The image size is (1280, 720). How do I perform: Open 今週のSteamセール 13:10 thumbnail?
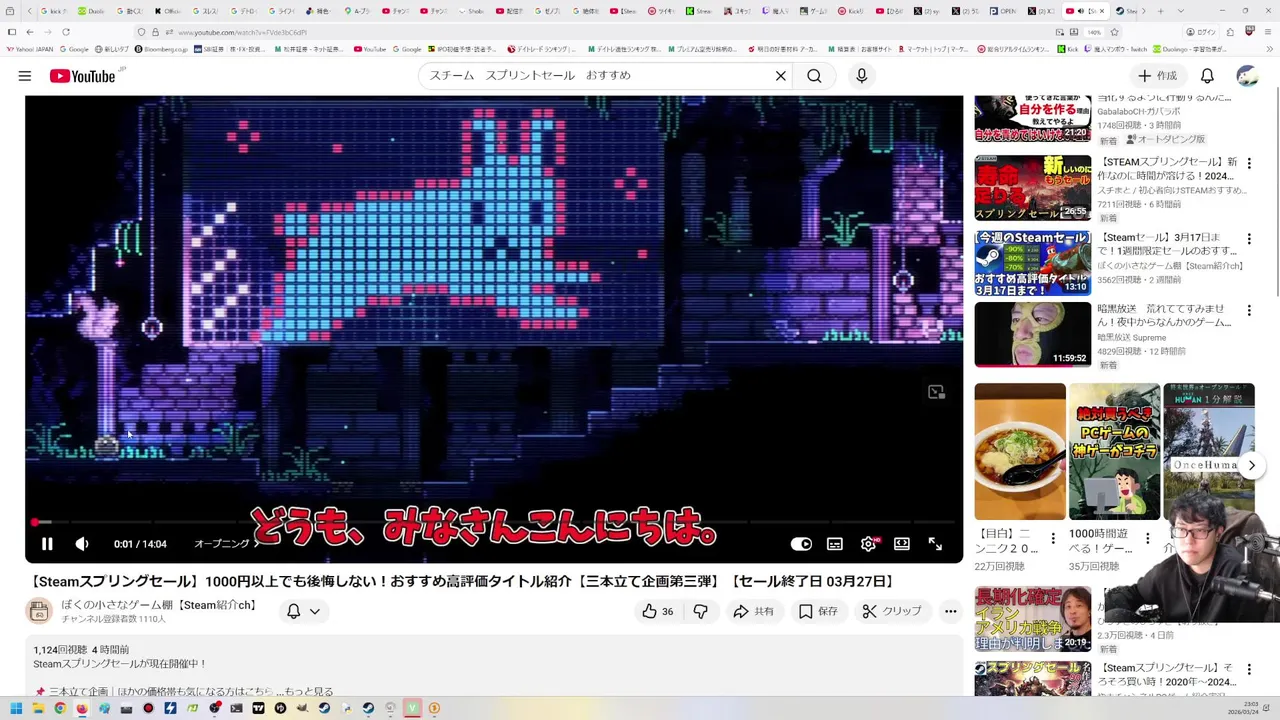1033,263
